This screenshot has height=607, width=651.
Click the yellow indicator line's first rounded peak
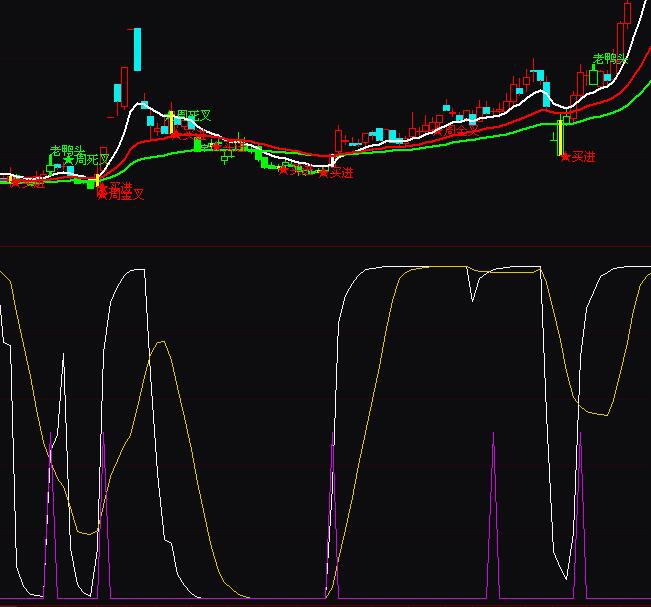pos(161,345)
